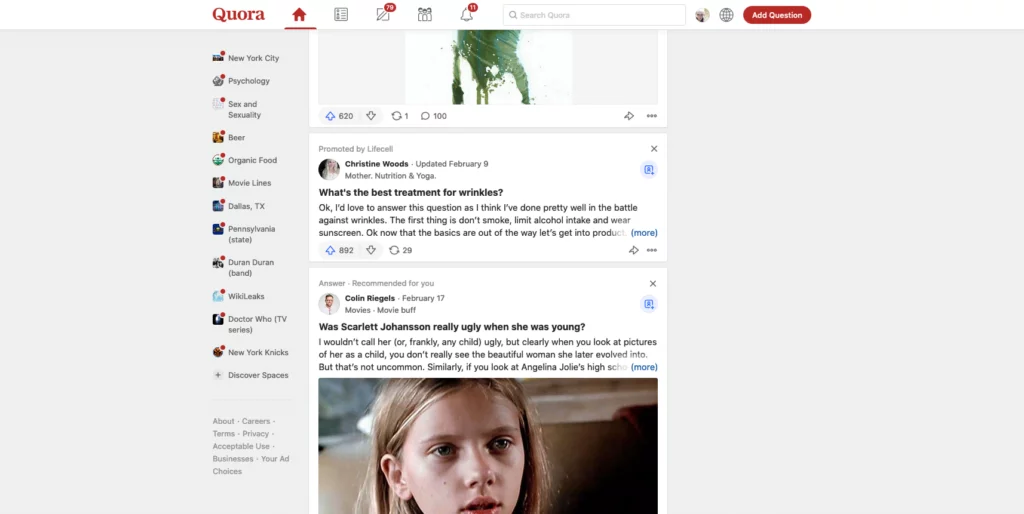Click the Your Ad Choices link
The width and height of the screenshot is (1024, 514).
pos(251,465)
